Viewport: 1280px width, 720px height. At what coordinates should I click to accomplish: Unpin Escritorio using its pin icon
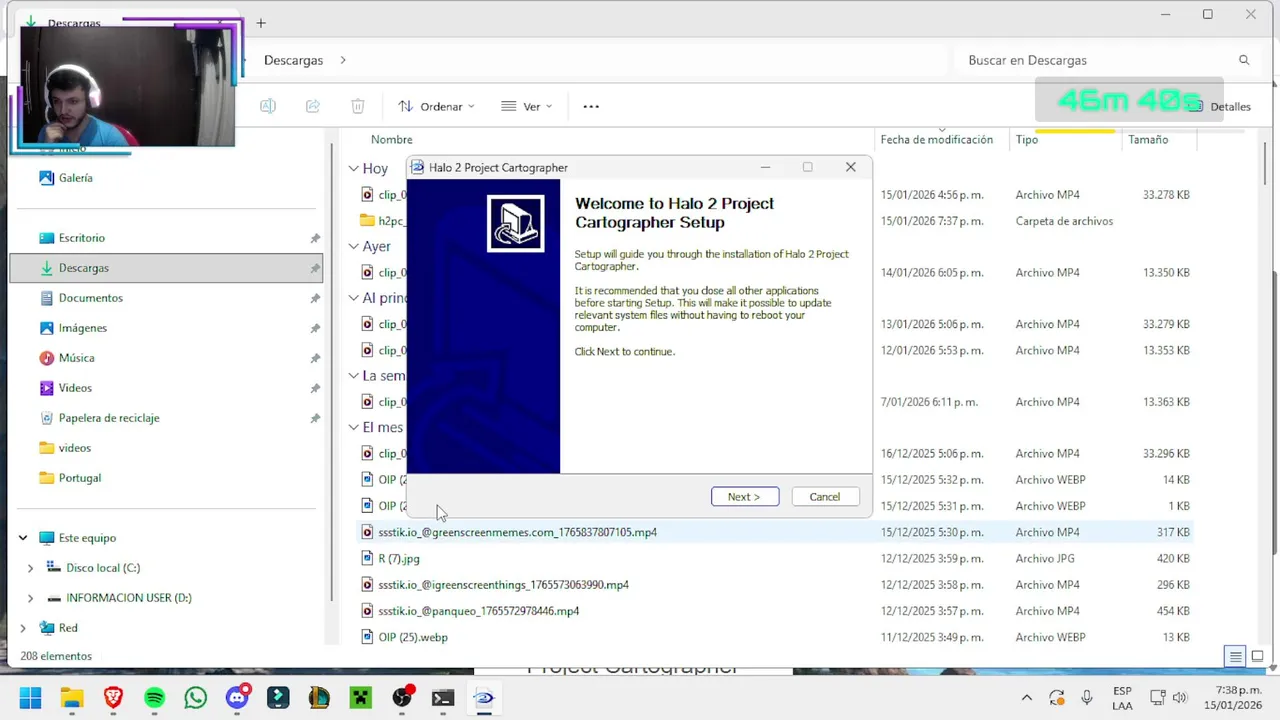315,238
